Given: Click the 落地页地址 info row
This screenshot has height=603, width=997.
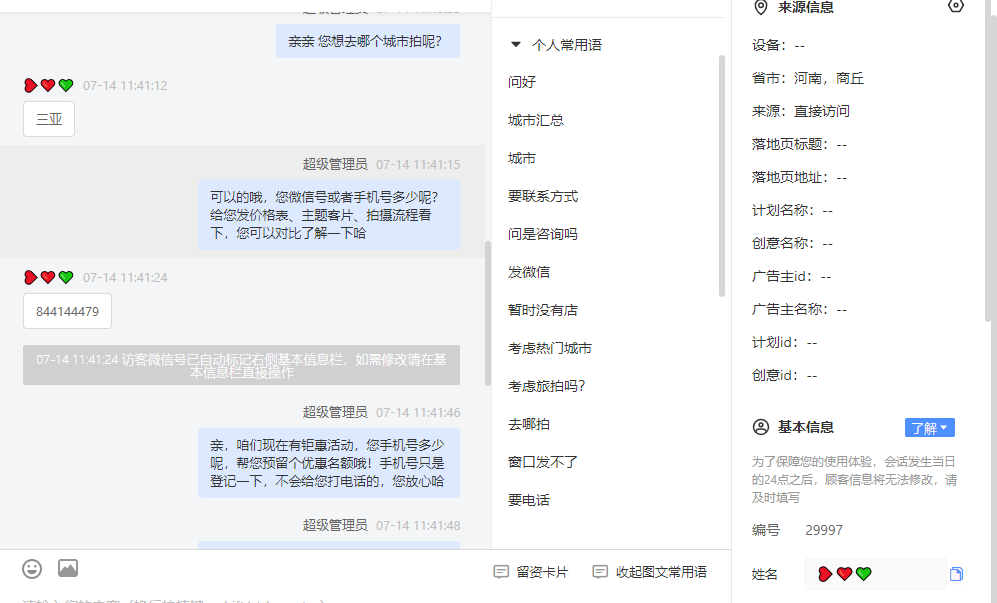Looking at the screenshot, I should click(799, 177).
